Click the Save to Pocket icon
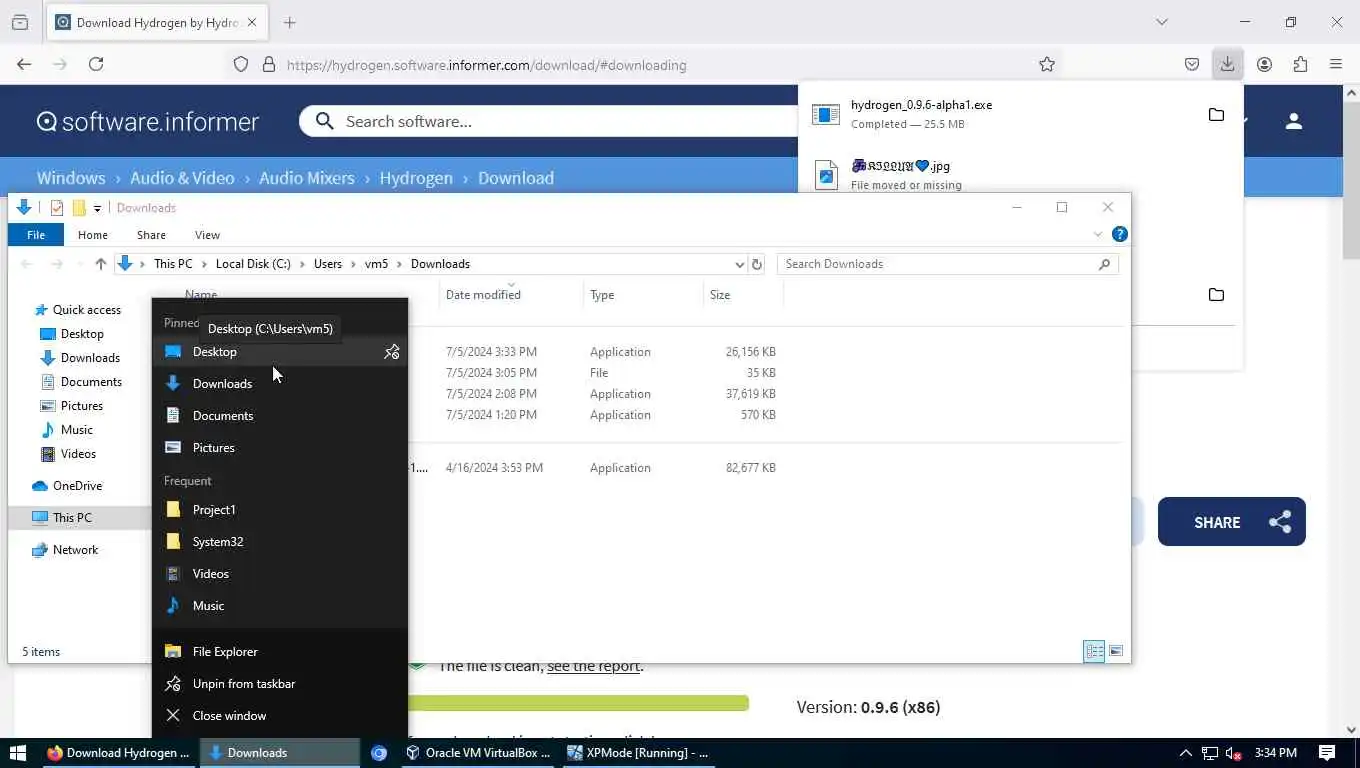The height and width of the screenshot is (768, 1360). (x=1192, y=64)
